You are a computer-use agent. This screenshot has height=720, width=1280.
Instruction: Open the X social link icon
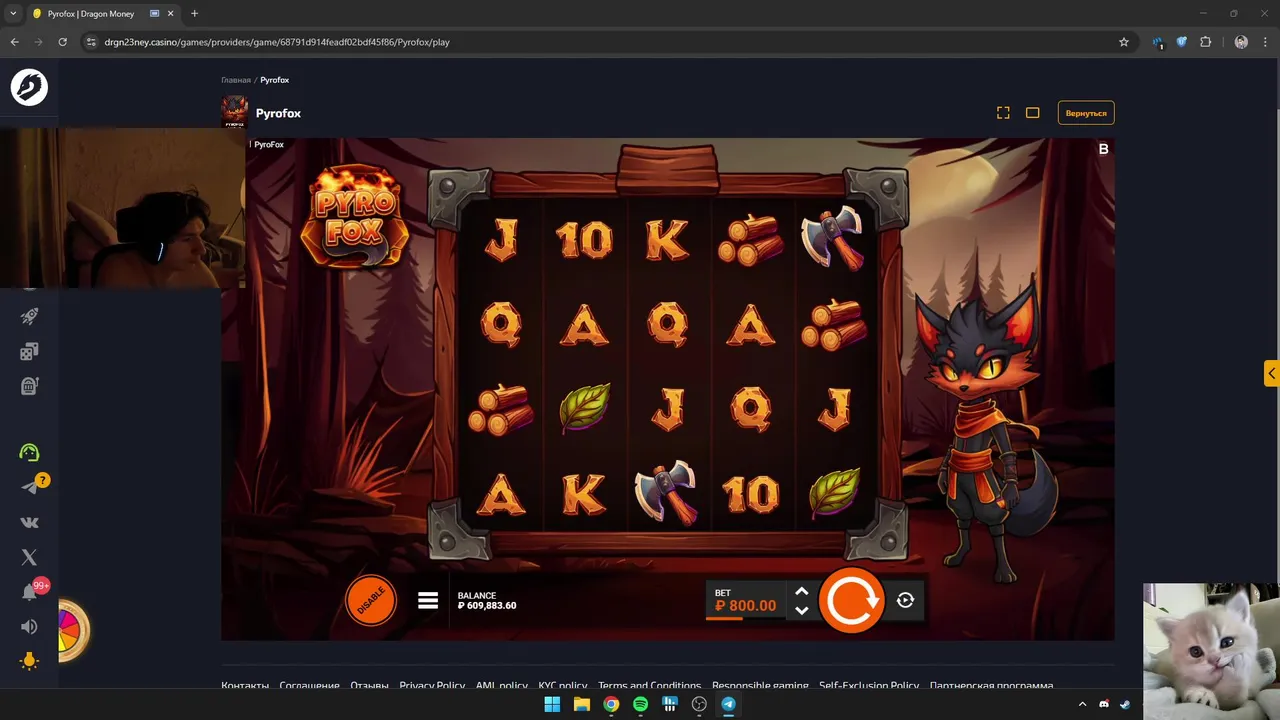point(29,557)
